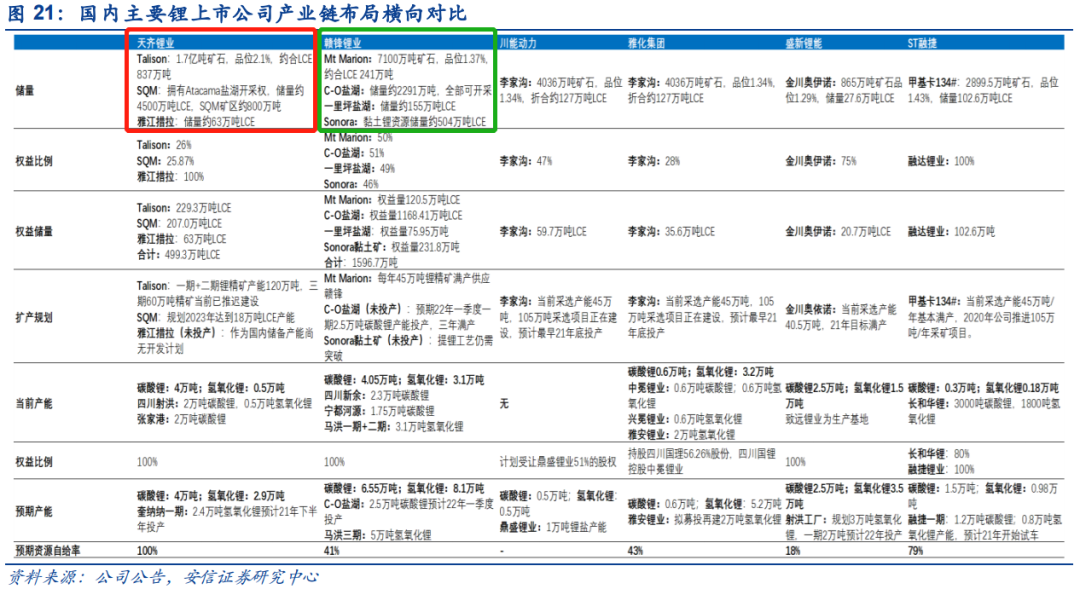This screenshot has height=589, width=1080.
Task: Select the 权益储量 row label
Action: [34, 231]
